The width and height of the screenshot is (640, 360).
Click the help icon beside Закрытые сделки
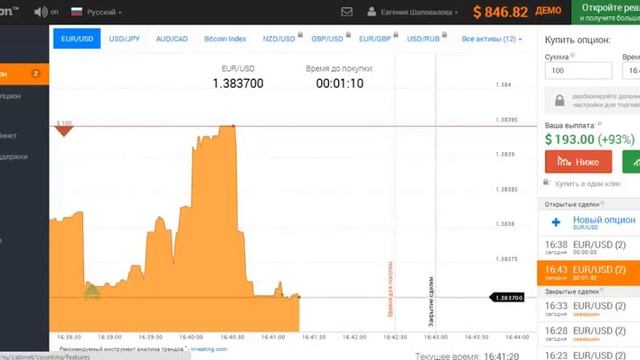(x=601, y=290)
